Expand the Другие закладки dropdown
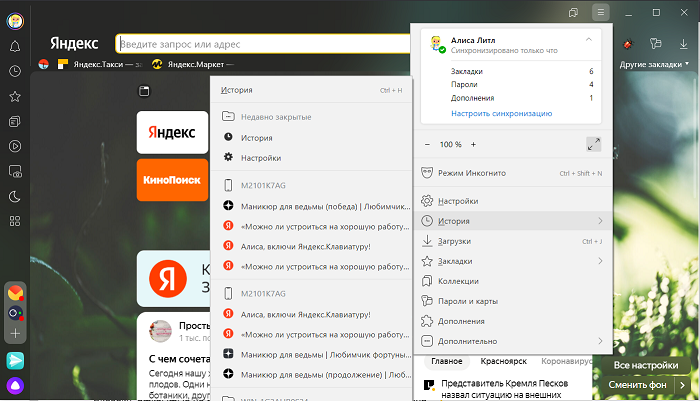The image size is (700, 401). pyautogui.click(x=654, y=64)
